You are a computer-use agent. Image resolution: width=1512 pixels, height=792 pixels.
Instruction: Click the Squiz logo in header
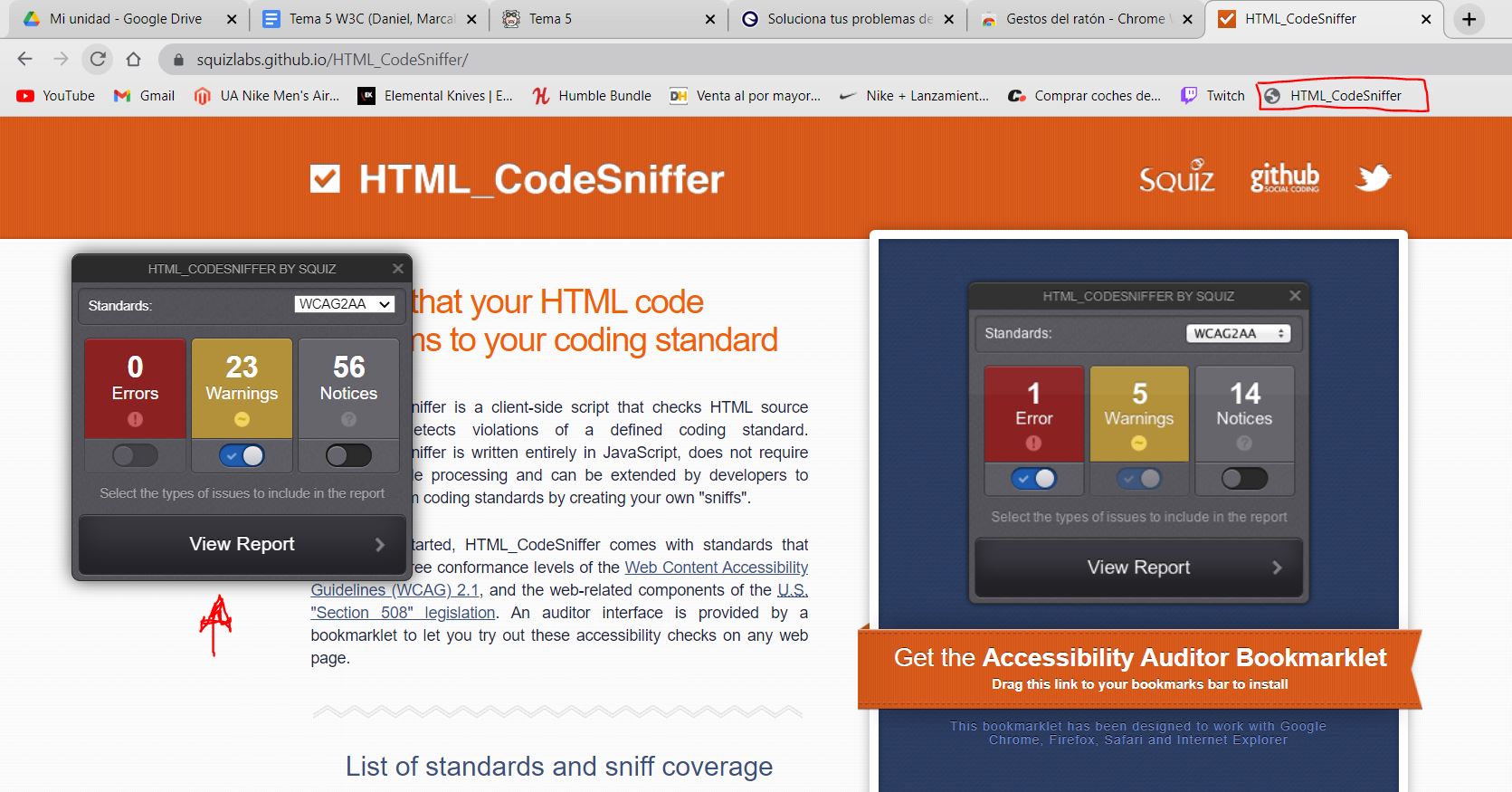(x=1176, y=177)
